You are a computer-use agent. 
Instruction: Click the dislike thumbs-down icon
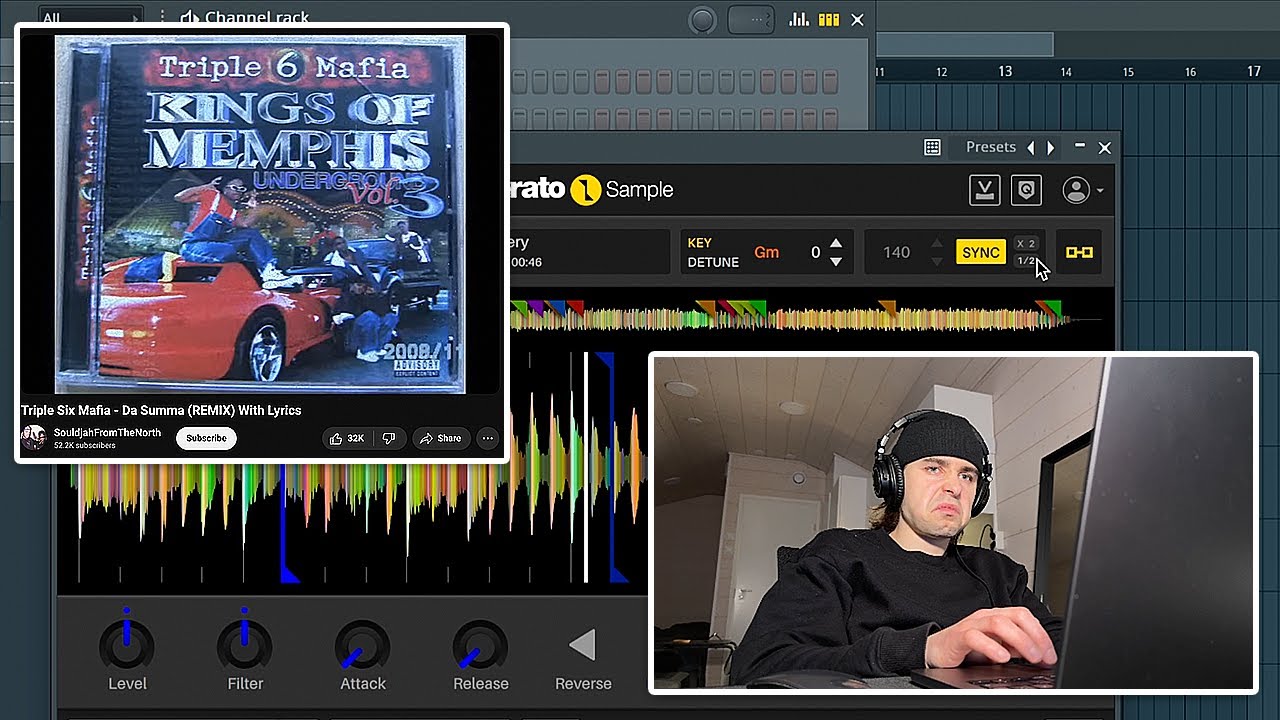389,438
